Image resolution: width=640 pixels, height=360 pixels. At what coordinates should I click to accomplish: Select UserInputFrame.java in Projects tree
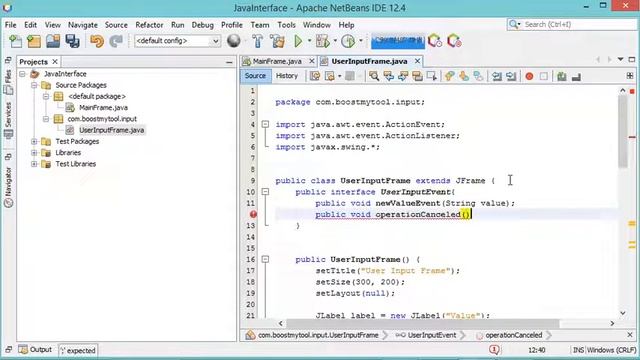point(111,130)
